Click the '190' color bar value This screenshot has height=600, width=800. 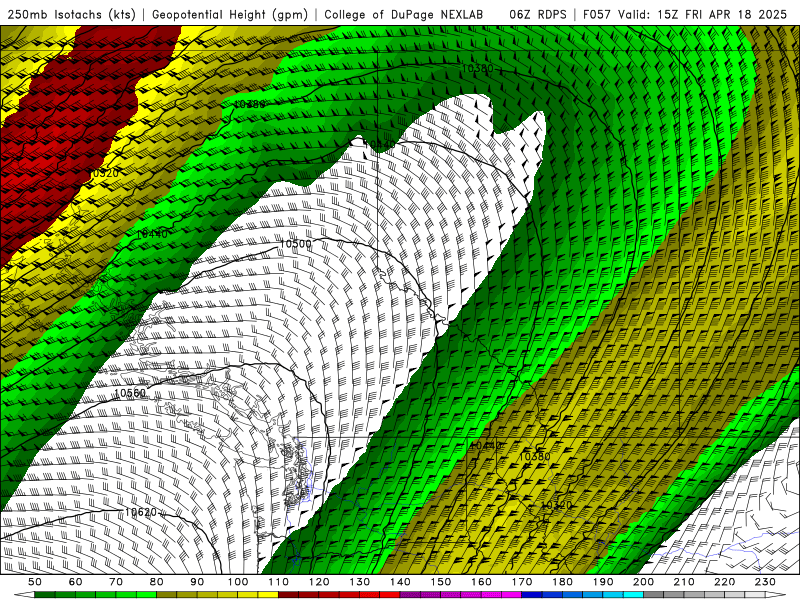[603, 582]
